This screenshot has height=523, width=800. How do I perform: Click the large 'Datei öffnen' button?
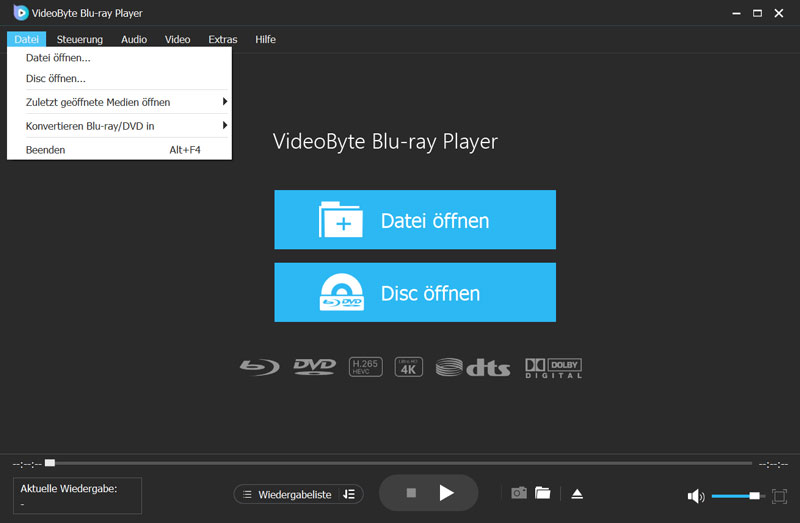pos(415,220)
